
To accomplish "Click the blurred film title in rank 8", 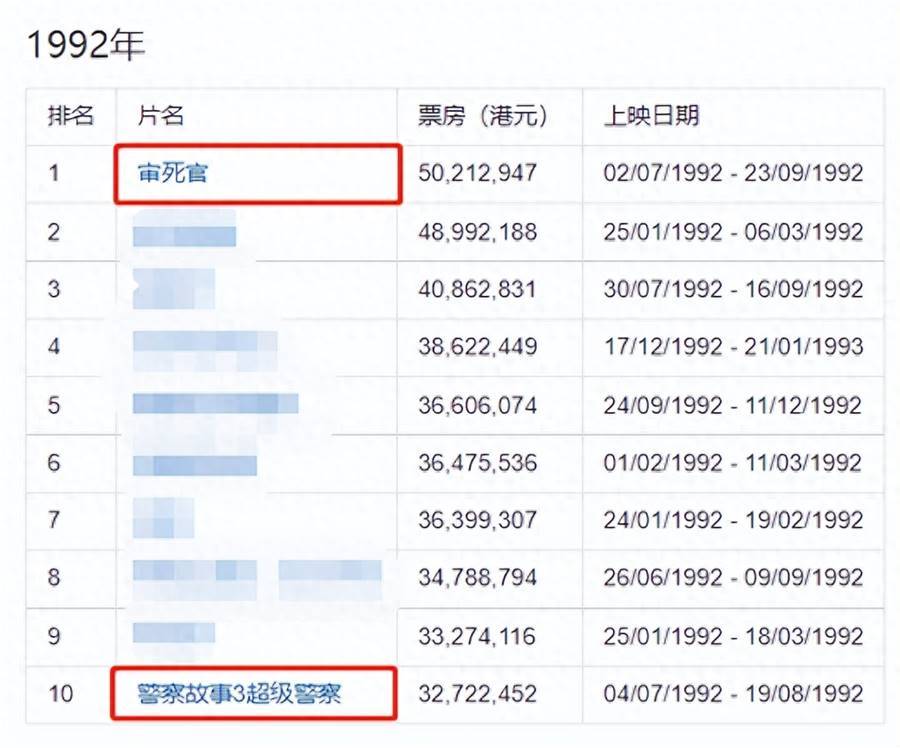I will (256, 576).
